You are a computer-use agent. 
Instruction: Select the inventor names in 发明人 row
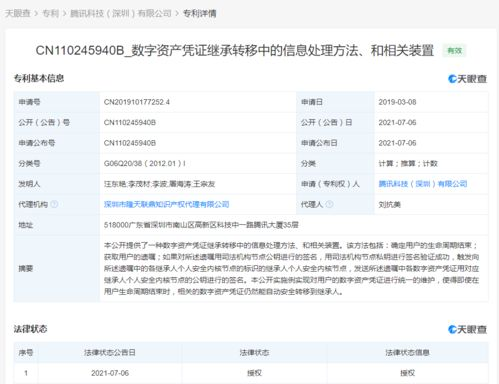click(x=159, y=184)
